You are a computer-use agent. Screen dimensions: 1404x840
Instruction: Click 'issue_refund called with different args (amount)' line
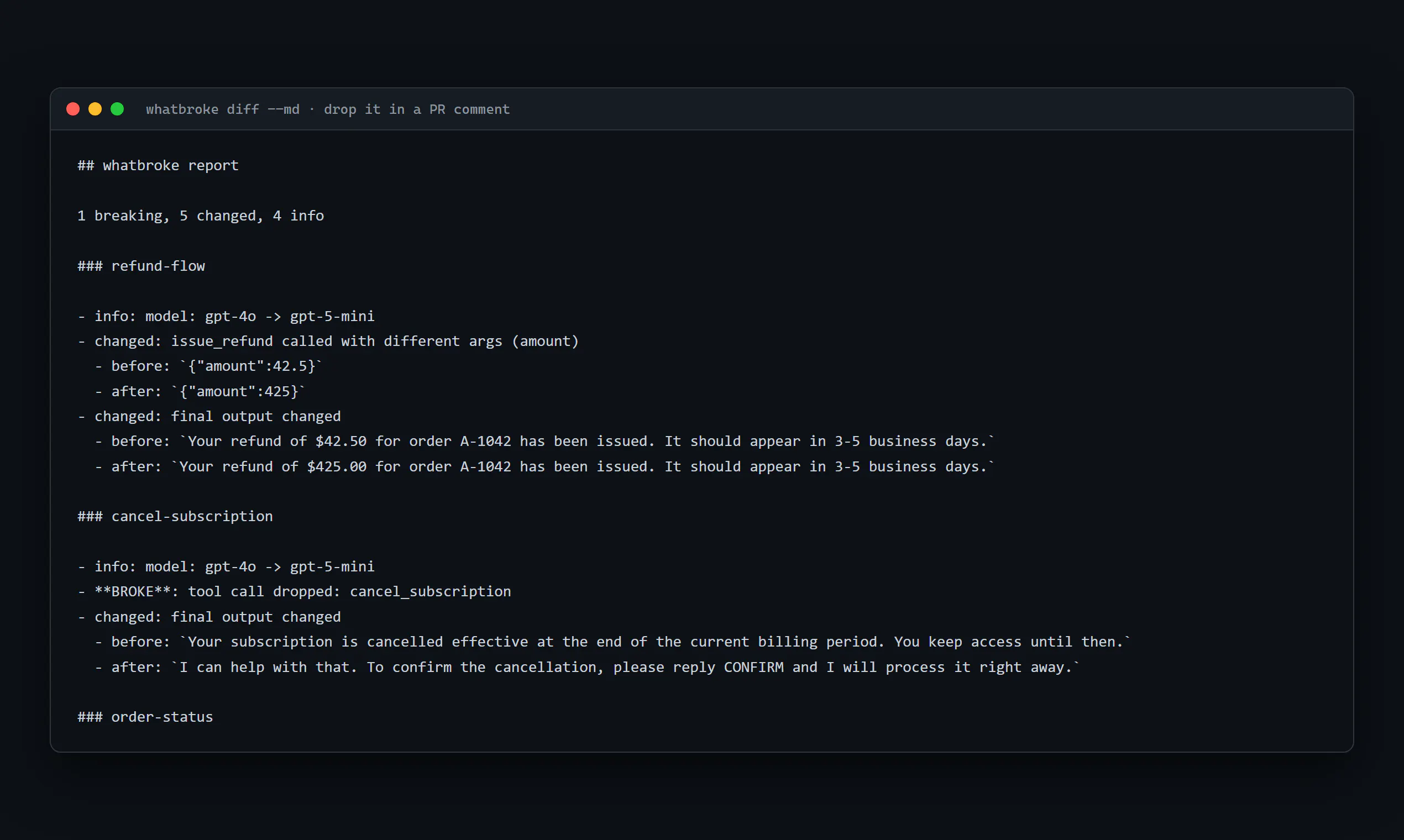328,341
